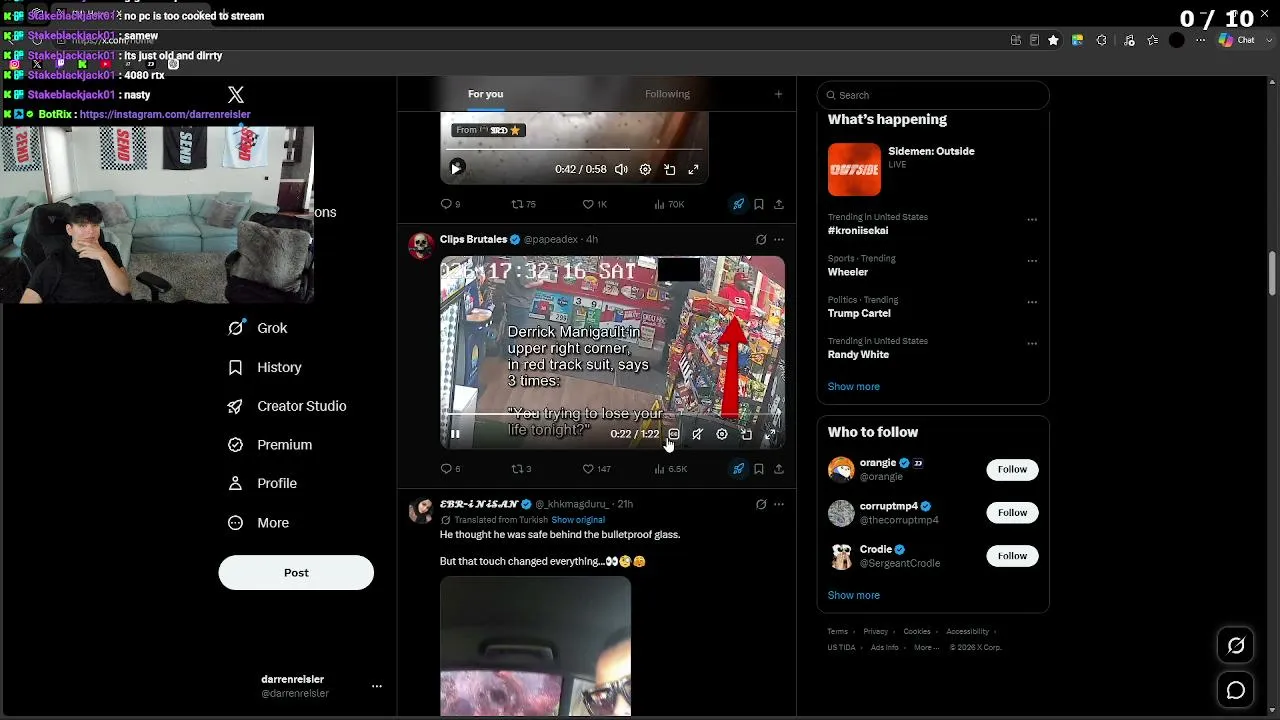1280x720 pixels.
Task: Show more under Who to follow
Action: (853, 595)
